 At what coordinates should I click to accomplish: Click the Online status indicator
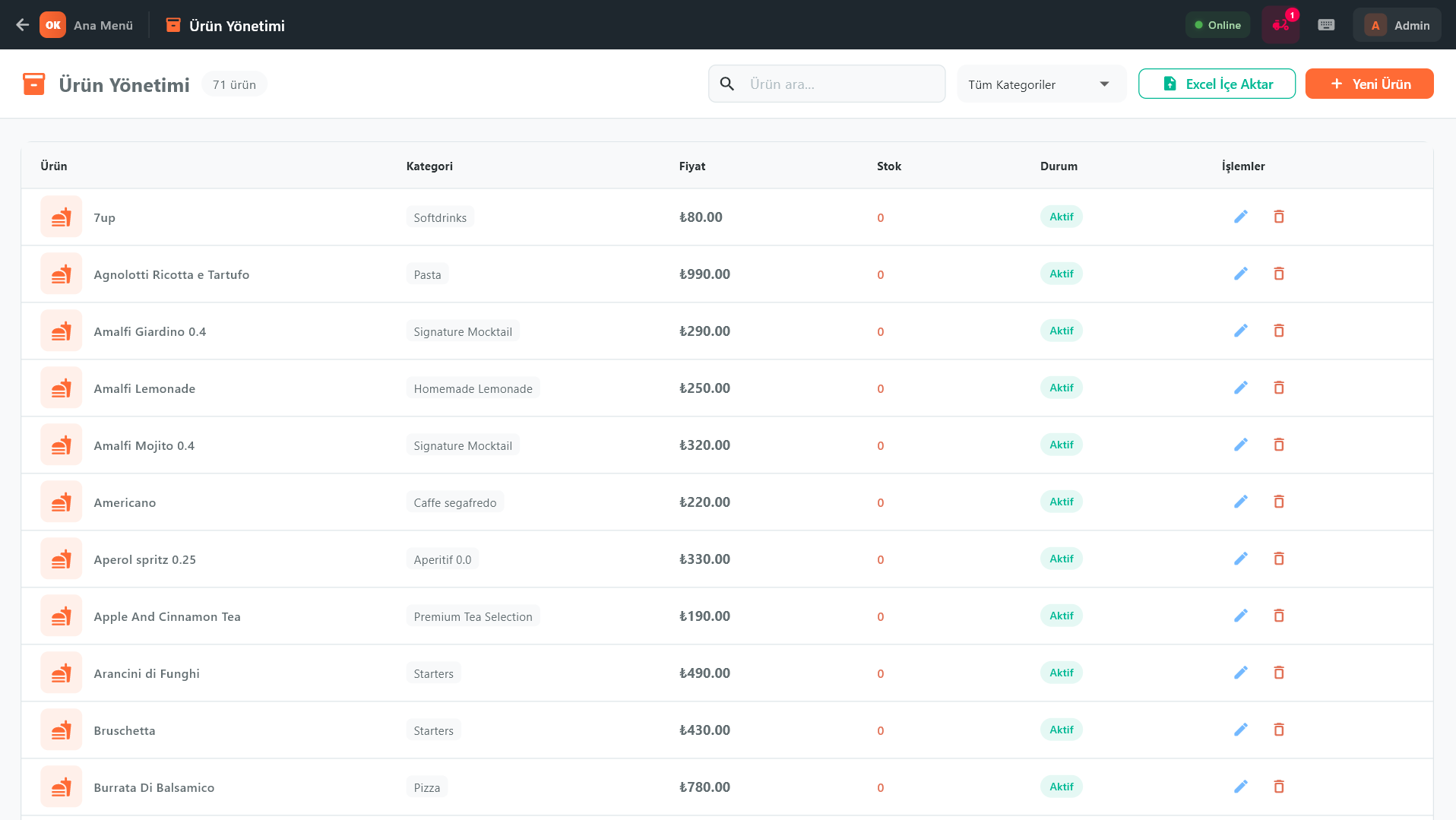click(1217, 25)
